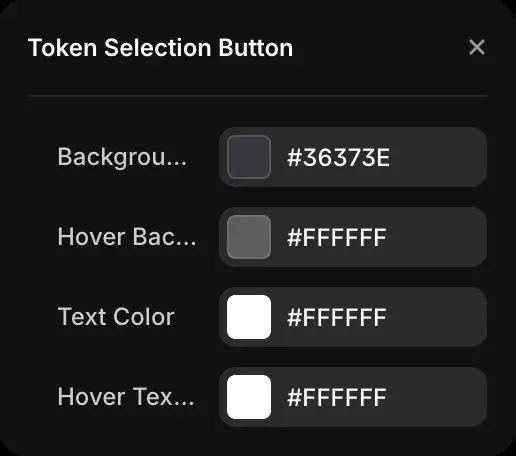516x456 pixels.
Task: Open the Hover Background gray swatch
Action: (x=249, y=237)
